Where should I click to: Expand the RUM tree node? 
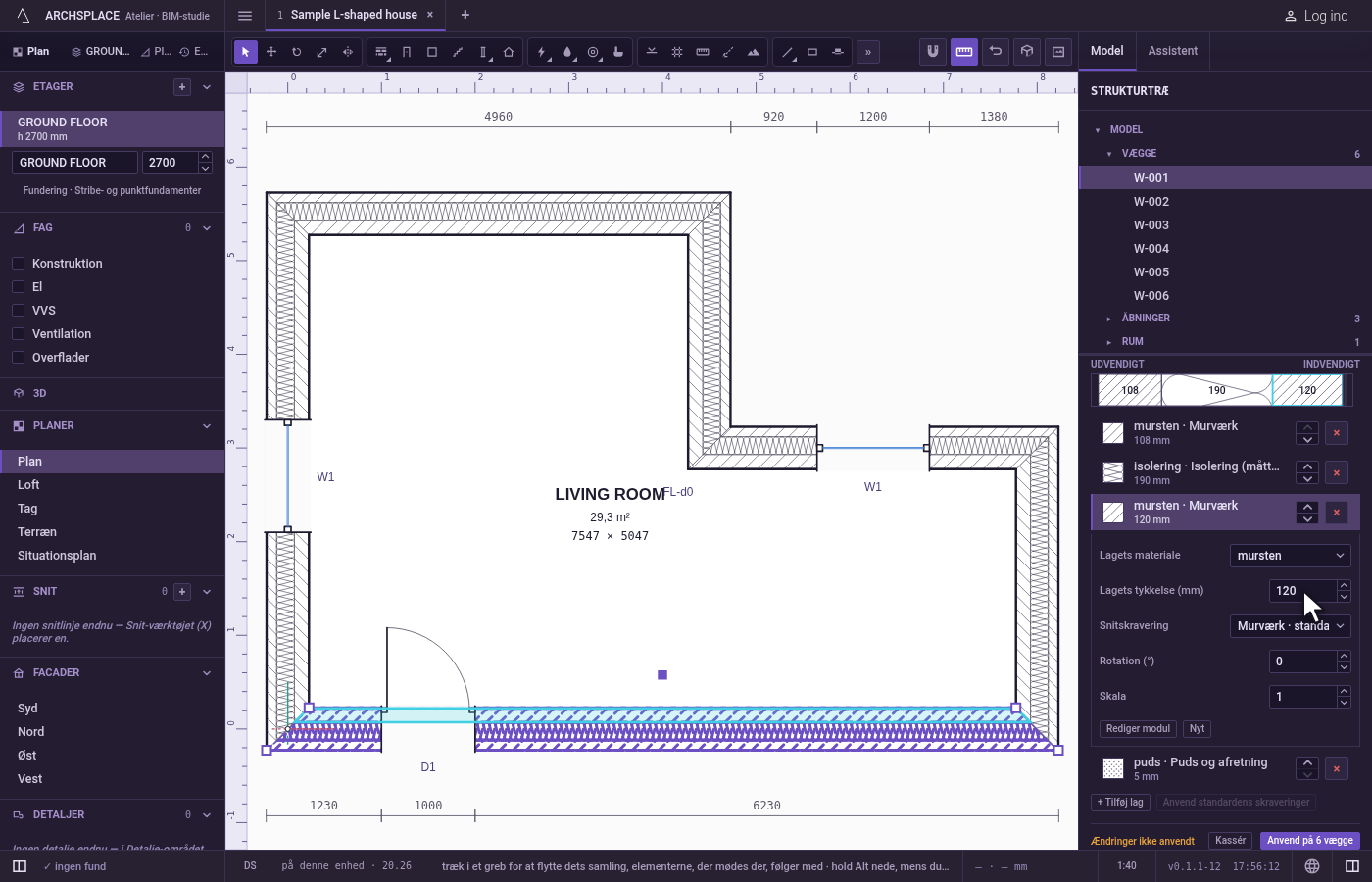pyautogui.click(x=1108, y=342)
